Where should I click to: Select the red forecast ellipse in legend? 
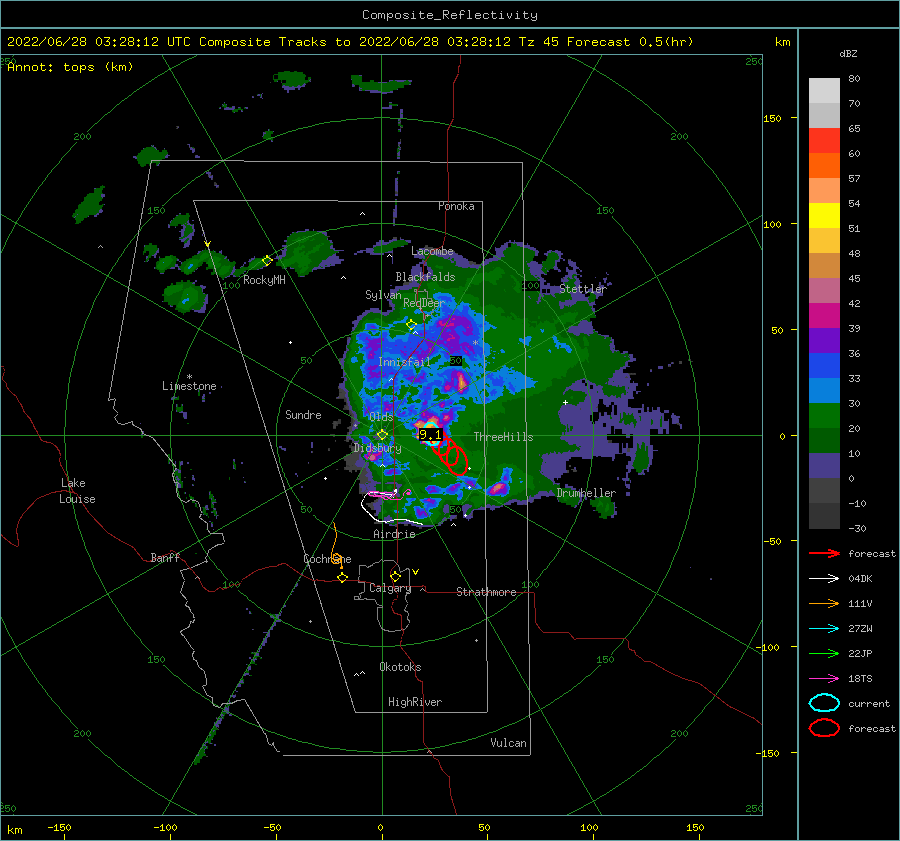coord(824,728)
